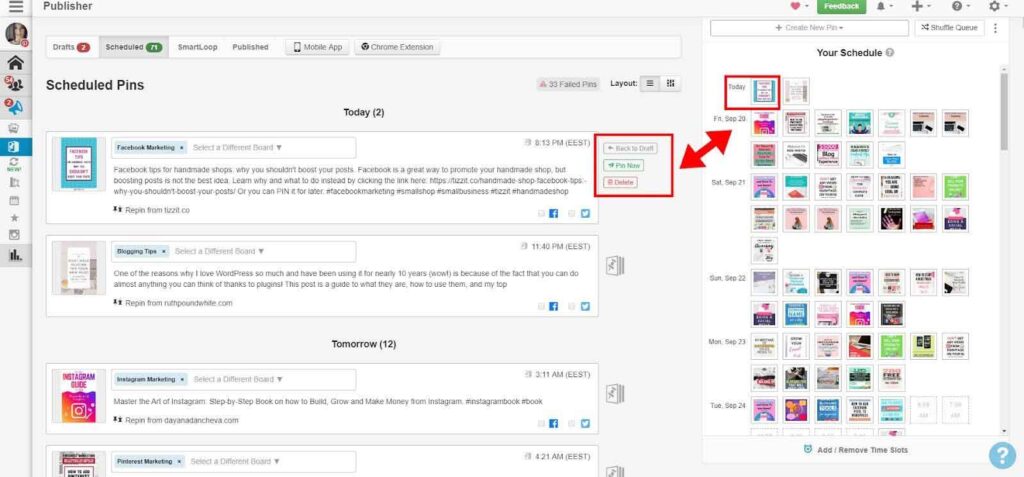Remove the Pinterest Marketing board tag
This screenshot has height=477, width=1024.
pos(179,461)
